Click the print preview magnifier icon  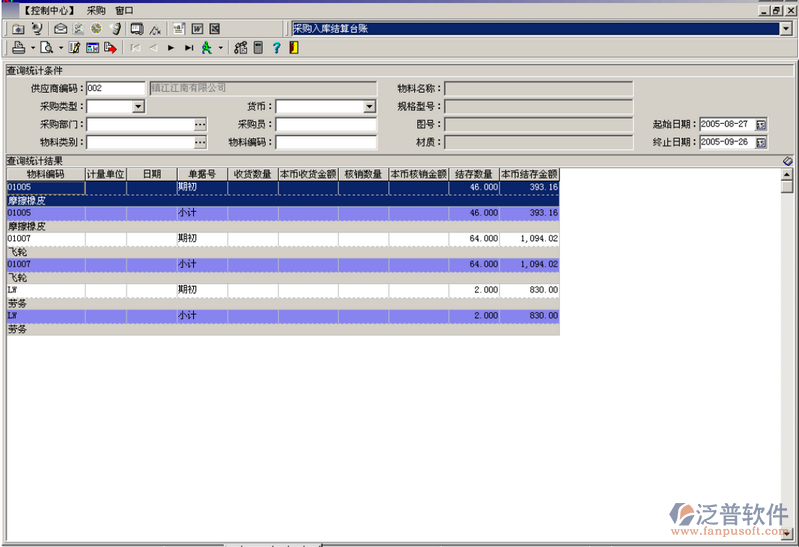click(x=46, y=47)
